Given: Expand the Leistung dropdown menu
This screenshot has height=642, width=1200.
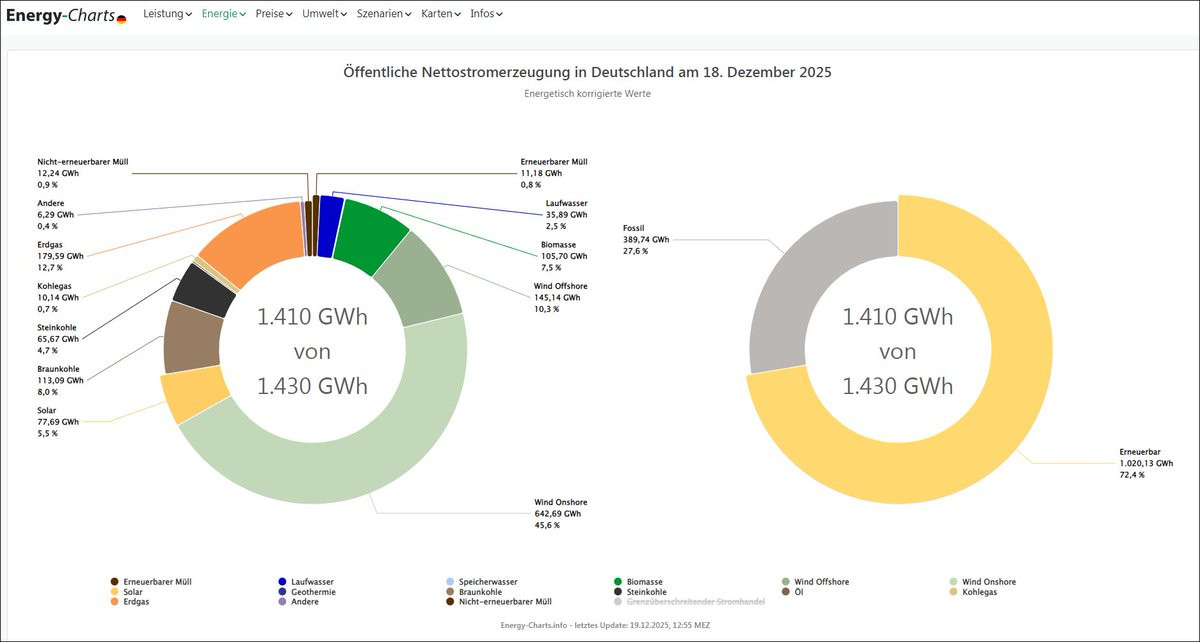Looking at the screenshot, I should (167, 14).
